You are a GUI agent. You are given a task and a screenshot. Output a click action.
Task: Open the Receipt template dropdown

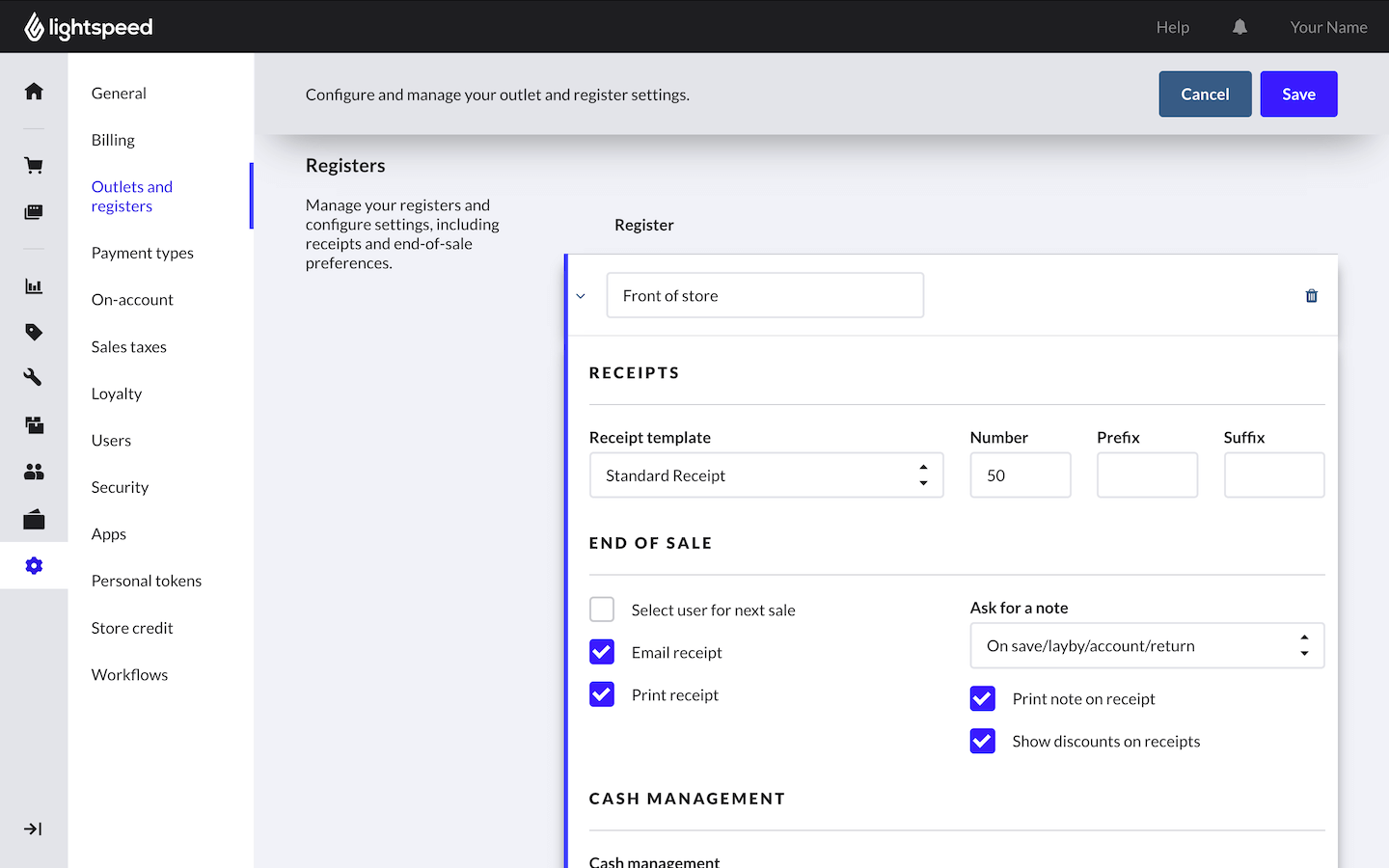[x=766, y=475]
